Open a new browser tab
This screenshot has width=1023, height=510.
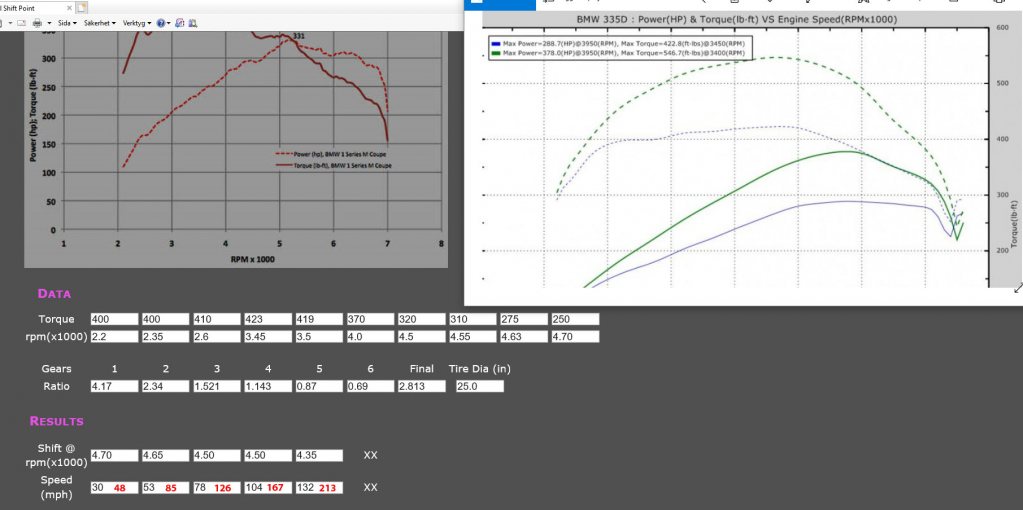(x=81, y=8)
